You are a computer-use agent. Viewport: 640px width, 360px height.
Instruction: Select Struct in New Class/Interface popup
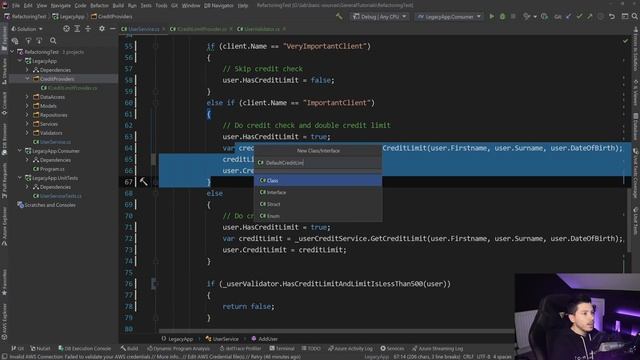[318, 204]
